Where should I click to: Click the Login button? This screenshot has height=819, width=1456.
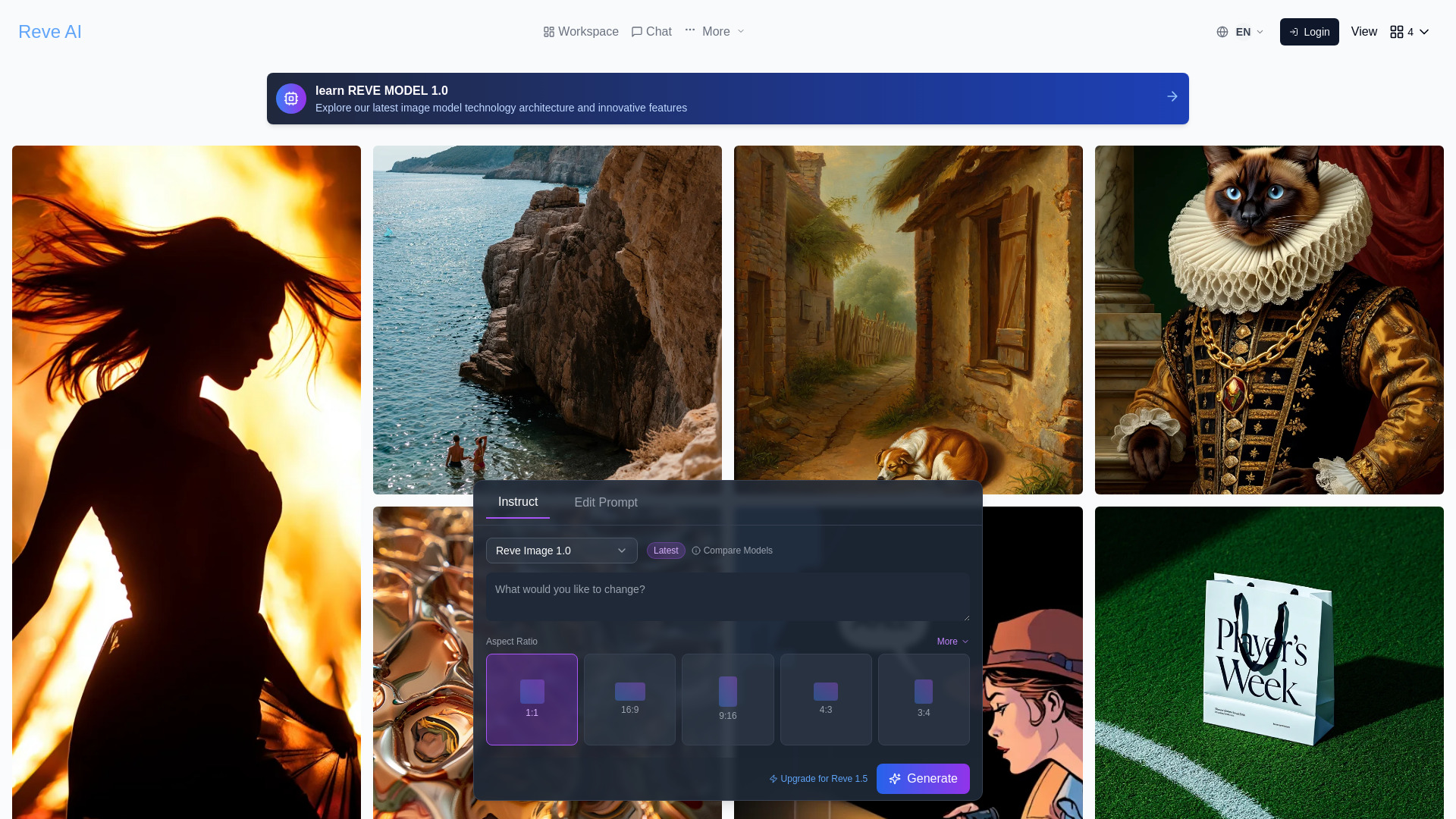tap(1309, 31)
